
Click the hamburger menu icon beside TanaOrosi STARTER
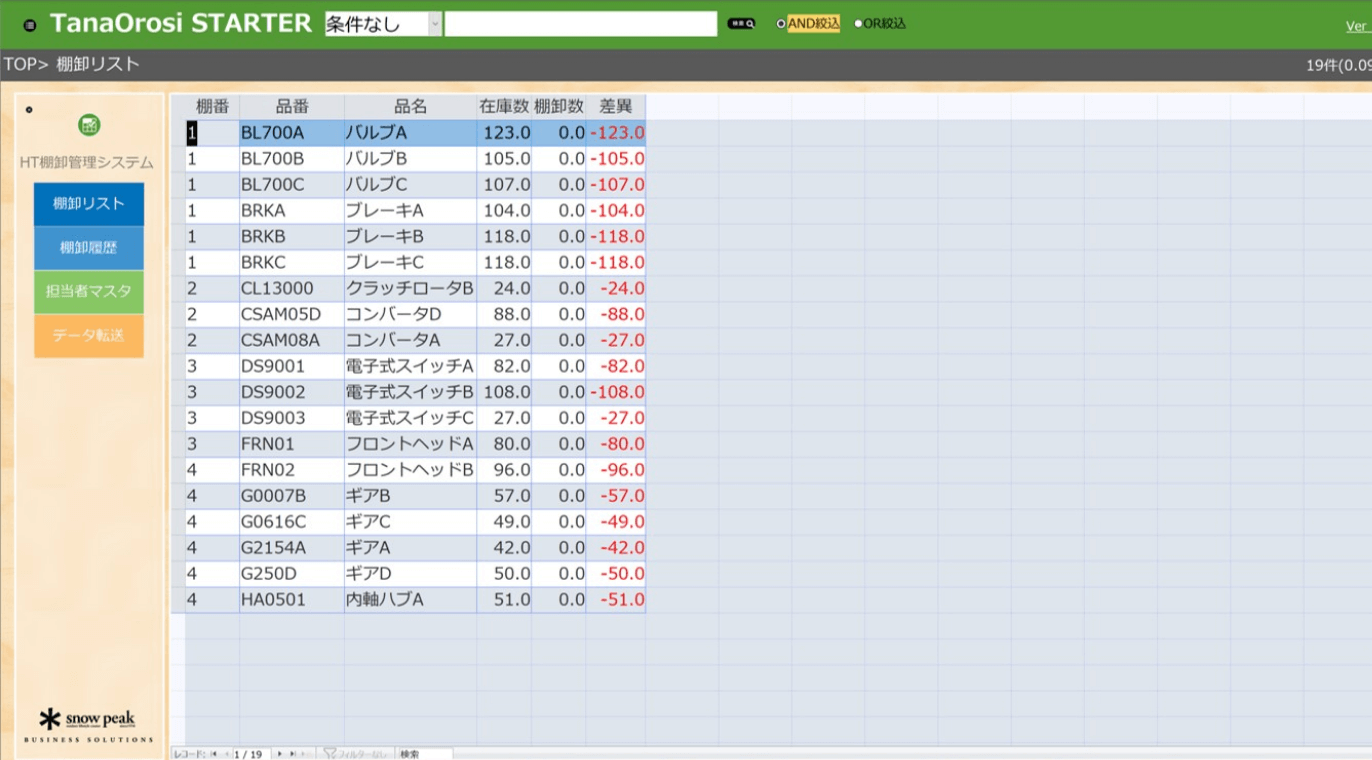point(30,26)
